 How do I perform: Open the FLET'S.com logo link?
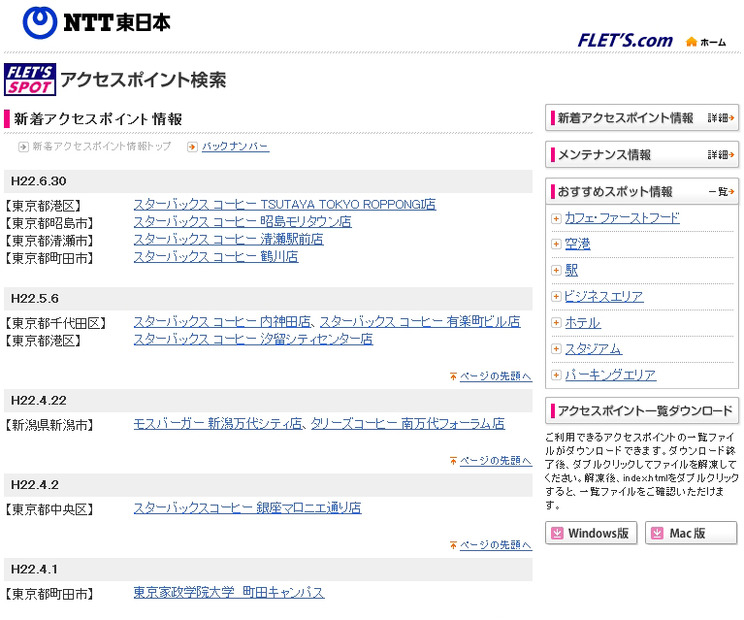point(625,41)
